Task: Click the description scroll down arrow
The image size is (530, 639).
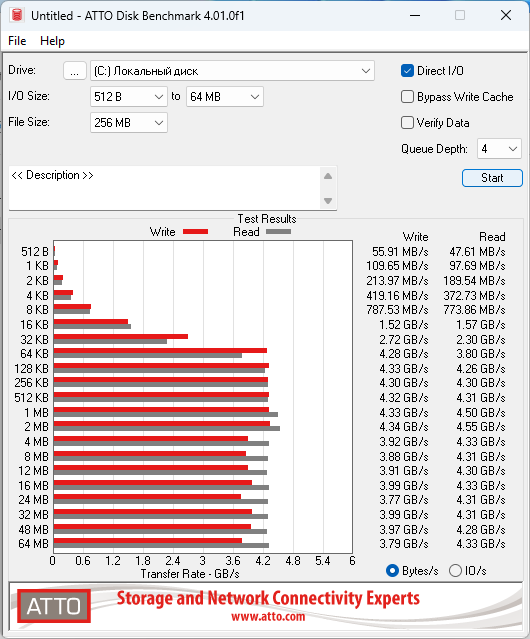Action: 328,201
